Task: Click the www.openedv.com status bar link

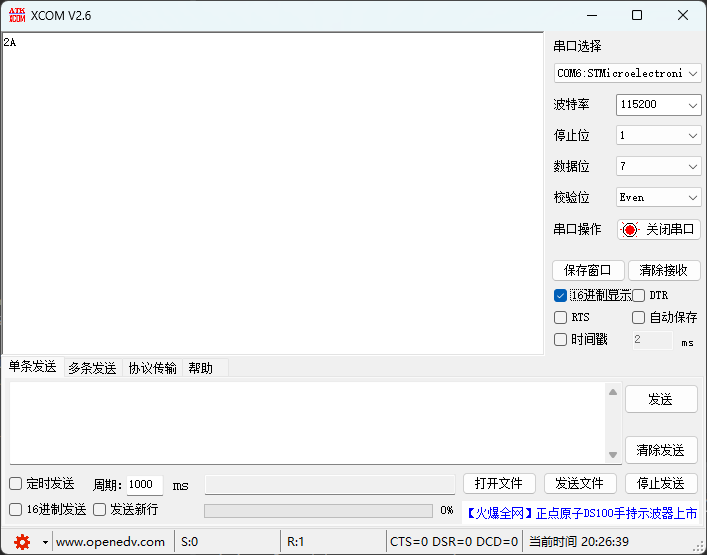Action: pyautogui.click(x=110, y=542)
